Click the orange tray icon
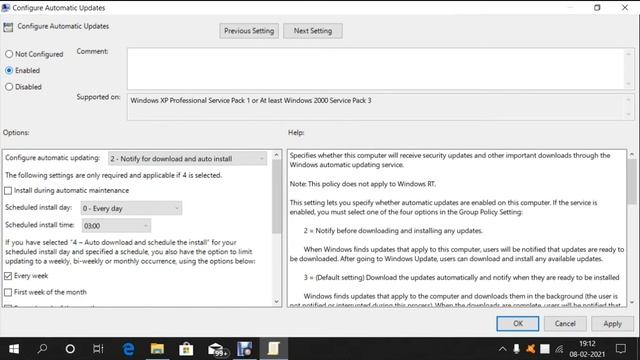The height and width of the screenshot is (360, 640). pyautogui.click(x=531, y=349)
